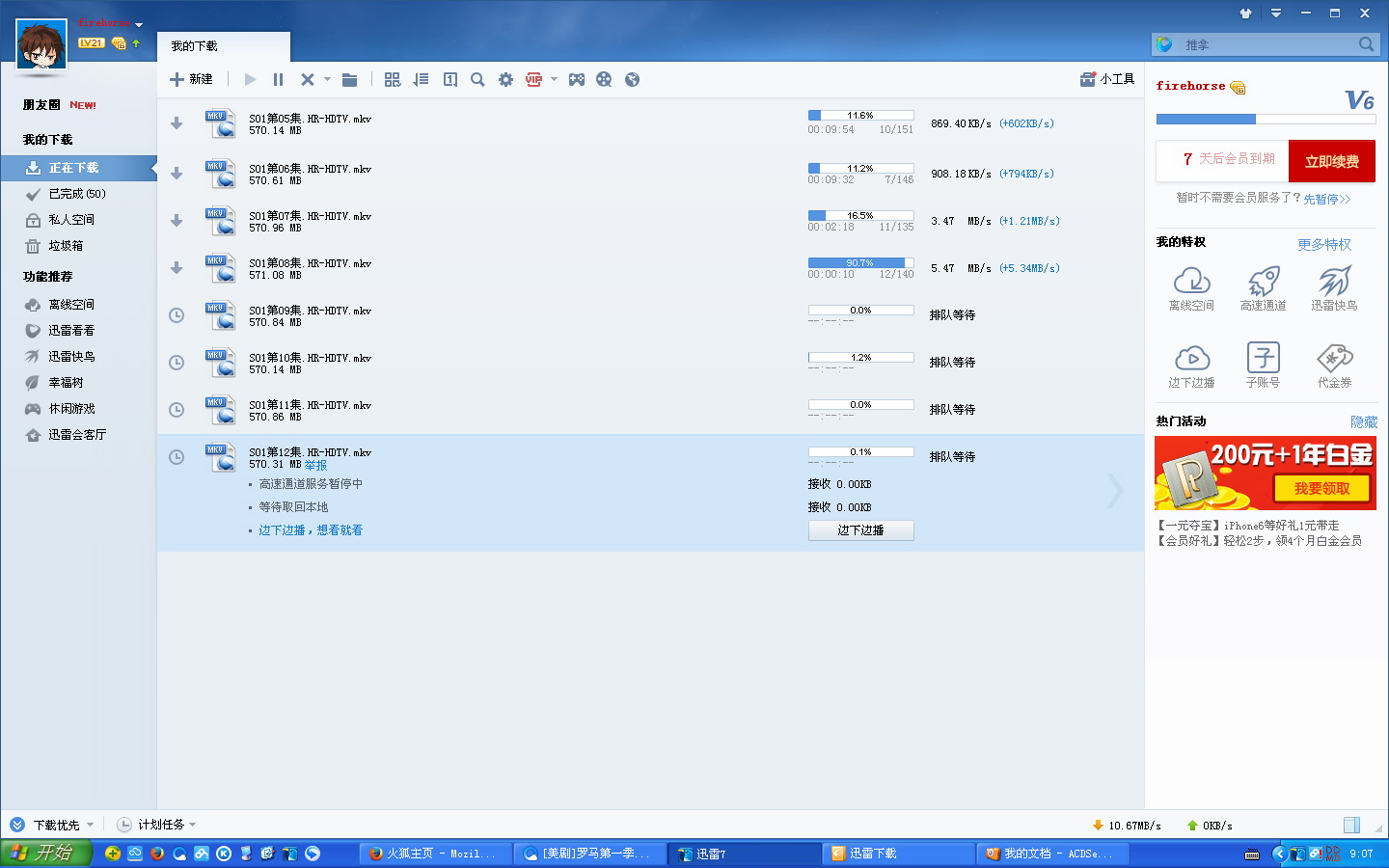Viewport: 1389px width, 868px height.
Task: Click the film reel toolbar icon
Action: pos(604,80)
